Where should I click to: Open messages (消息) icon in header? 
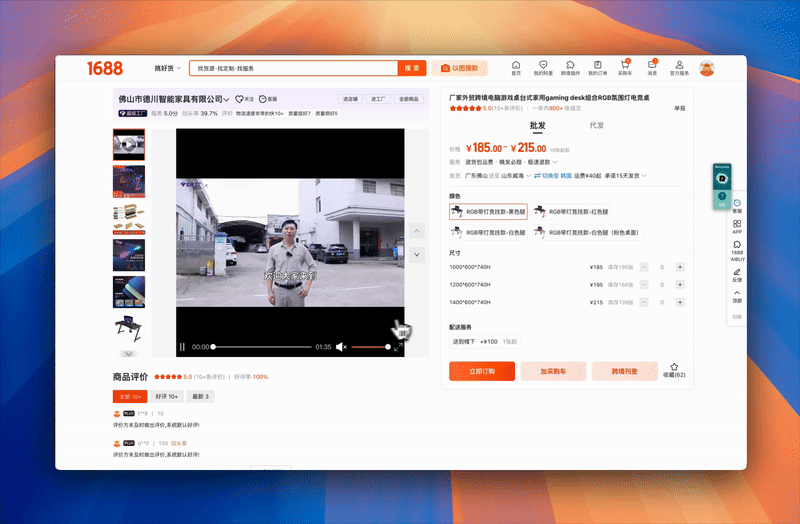click(652, 67)
